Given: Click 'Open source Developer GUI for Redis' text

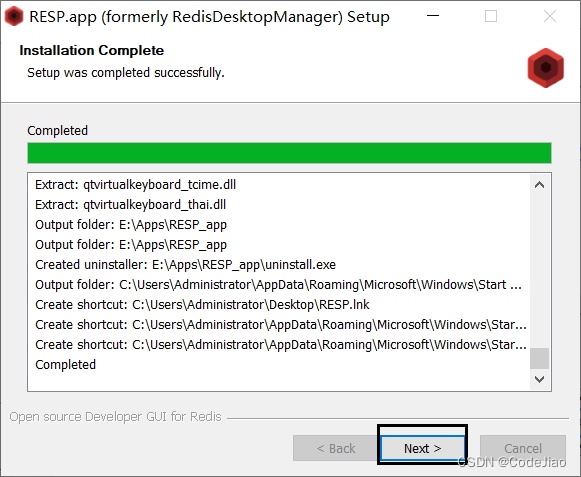Looking at the screenshot, I should (115, 417).
